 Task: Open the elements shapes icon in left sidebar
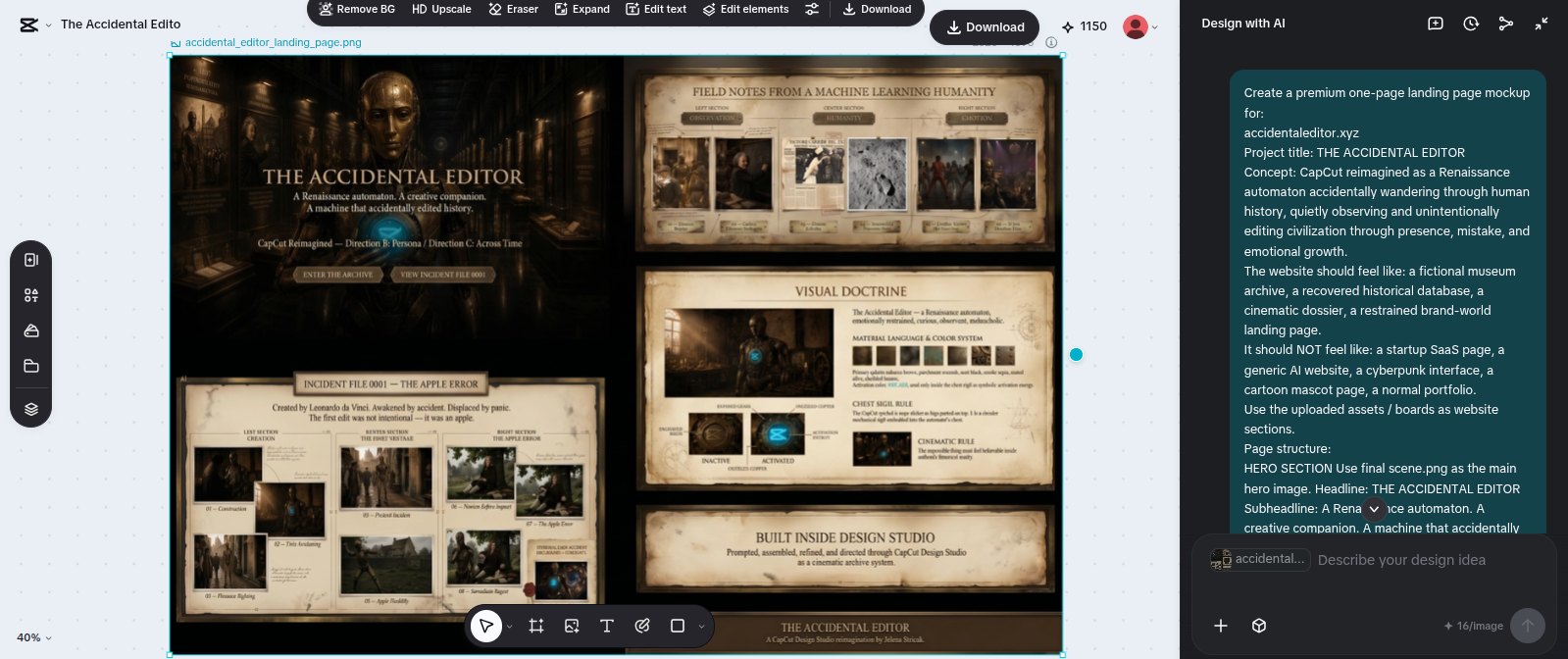pos(31,295)
